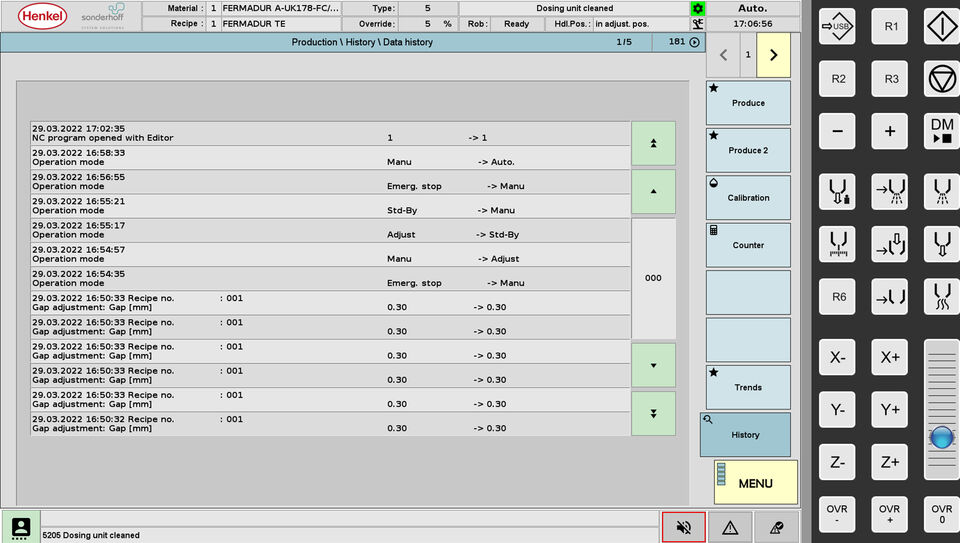Open the warning triangle alarm list
960x543 pixels.
[x=730, y=527]
